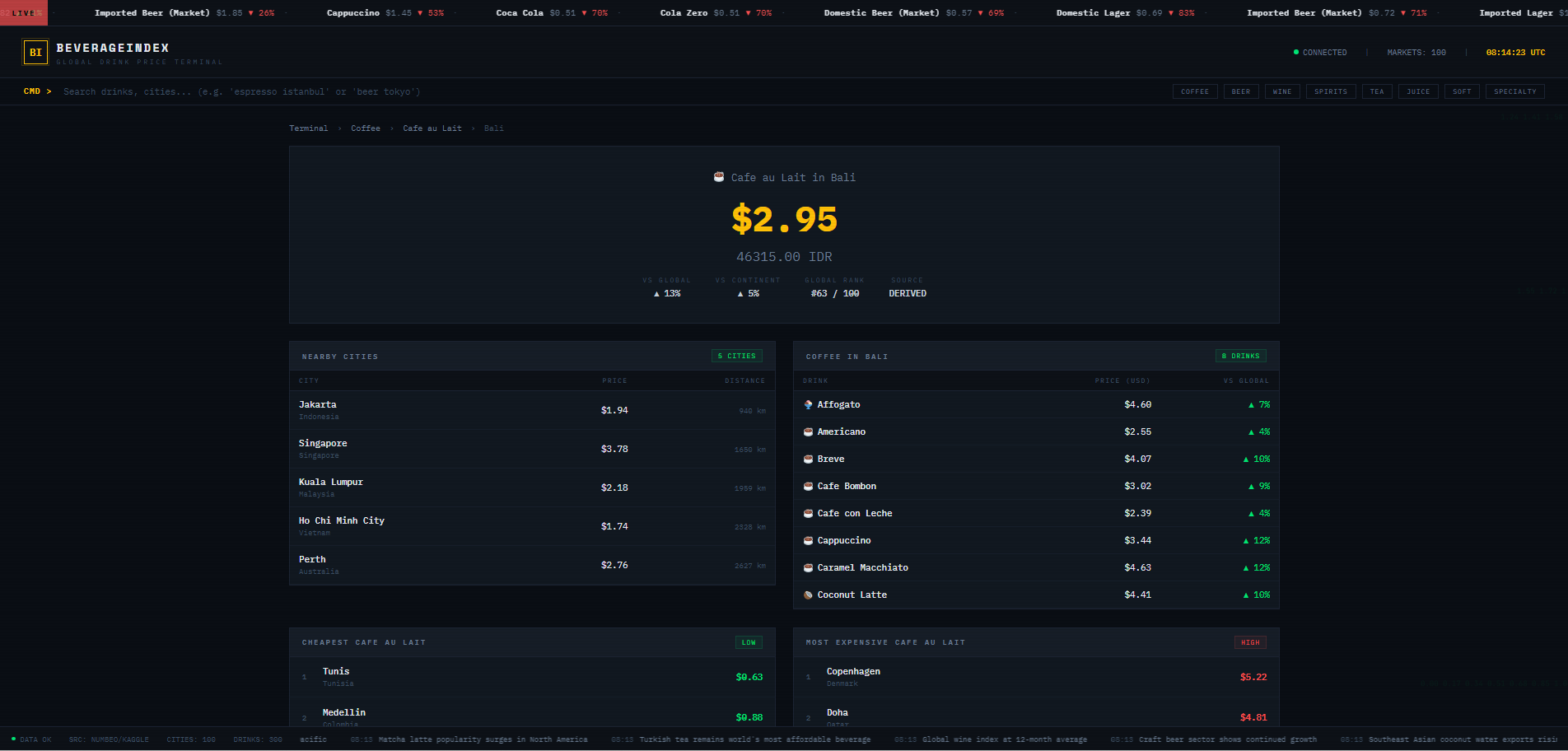Click the DERIVED source value
The image size is (1568, 751).
click(x=908, y=293)
